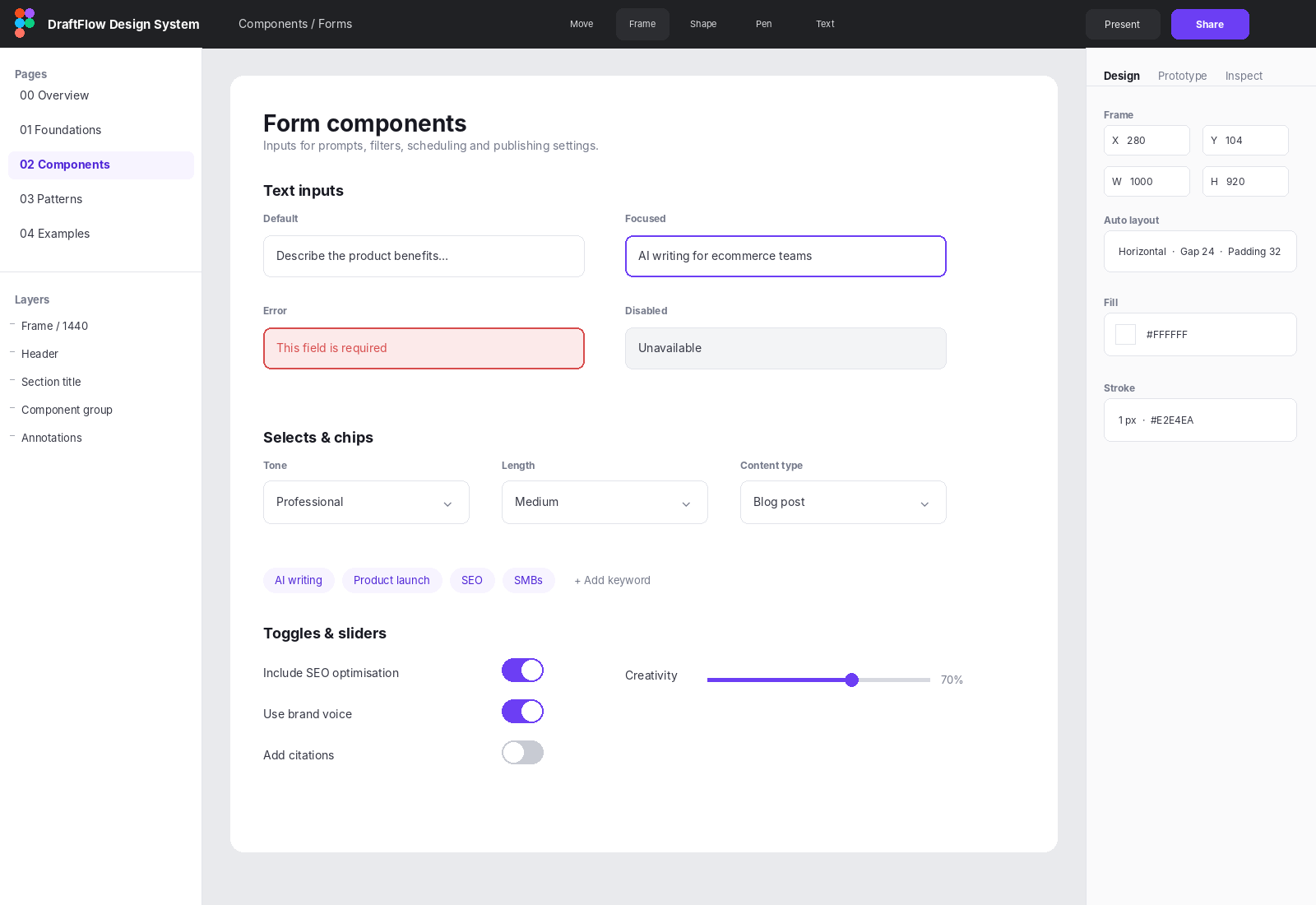Switch to the Prototype tab
This screenshot has width=1316, height=905.
[x=1182, y=76]
